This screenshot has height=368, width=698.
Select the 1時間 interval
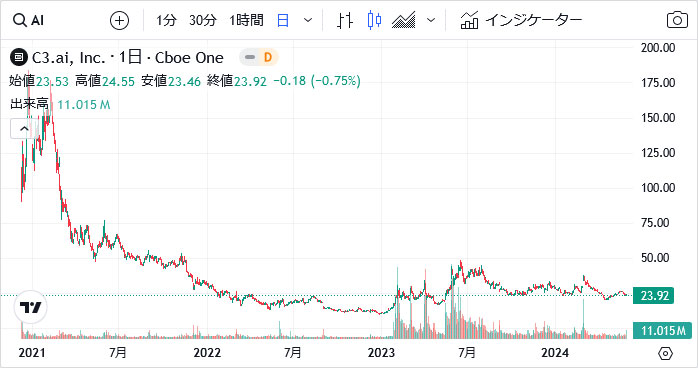246,20
